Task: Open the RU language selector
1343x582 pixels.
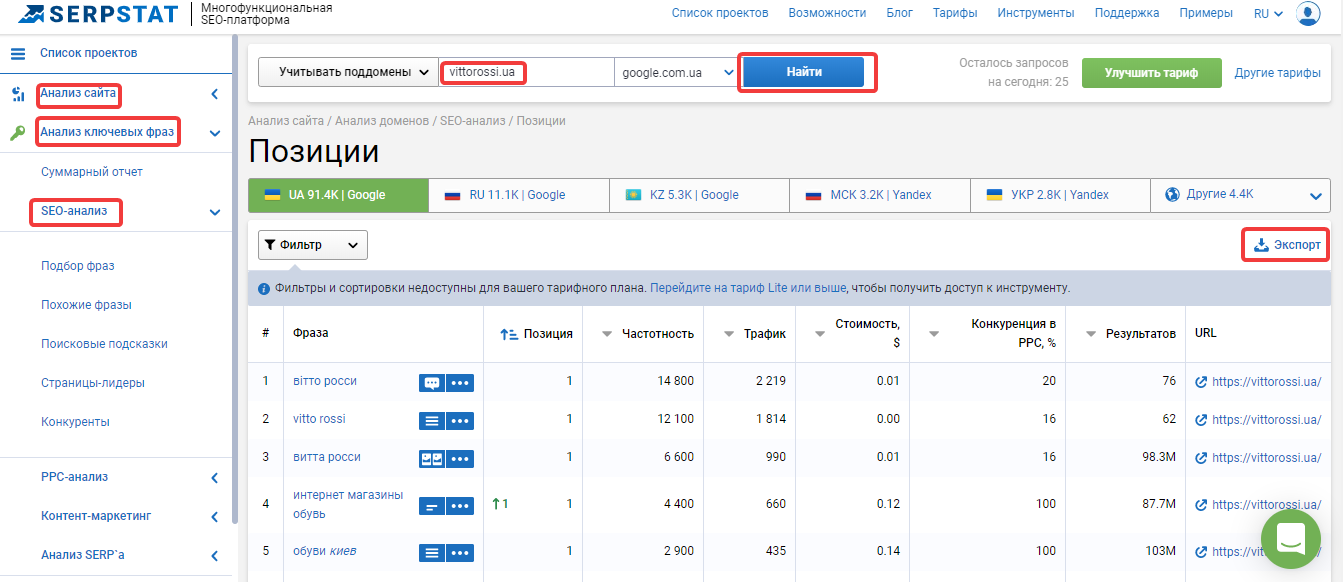Action: pyautogui.click(x=1268, y=14)
